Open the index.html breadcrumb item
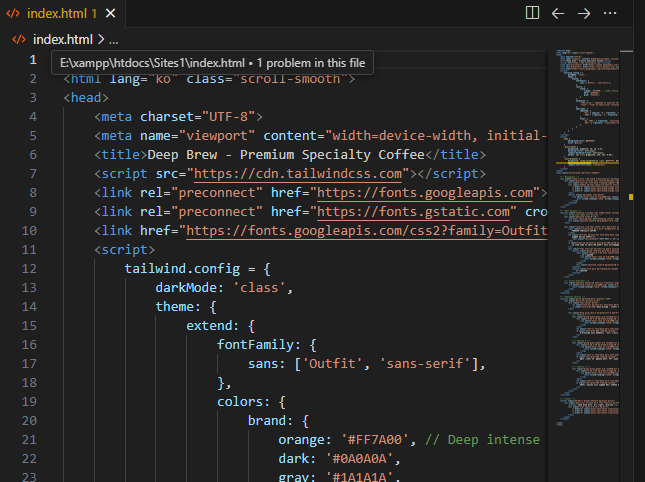Viewport: 645px width, 482px height. pos(62,39)
